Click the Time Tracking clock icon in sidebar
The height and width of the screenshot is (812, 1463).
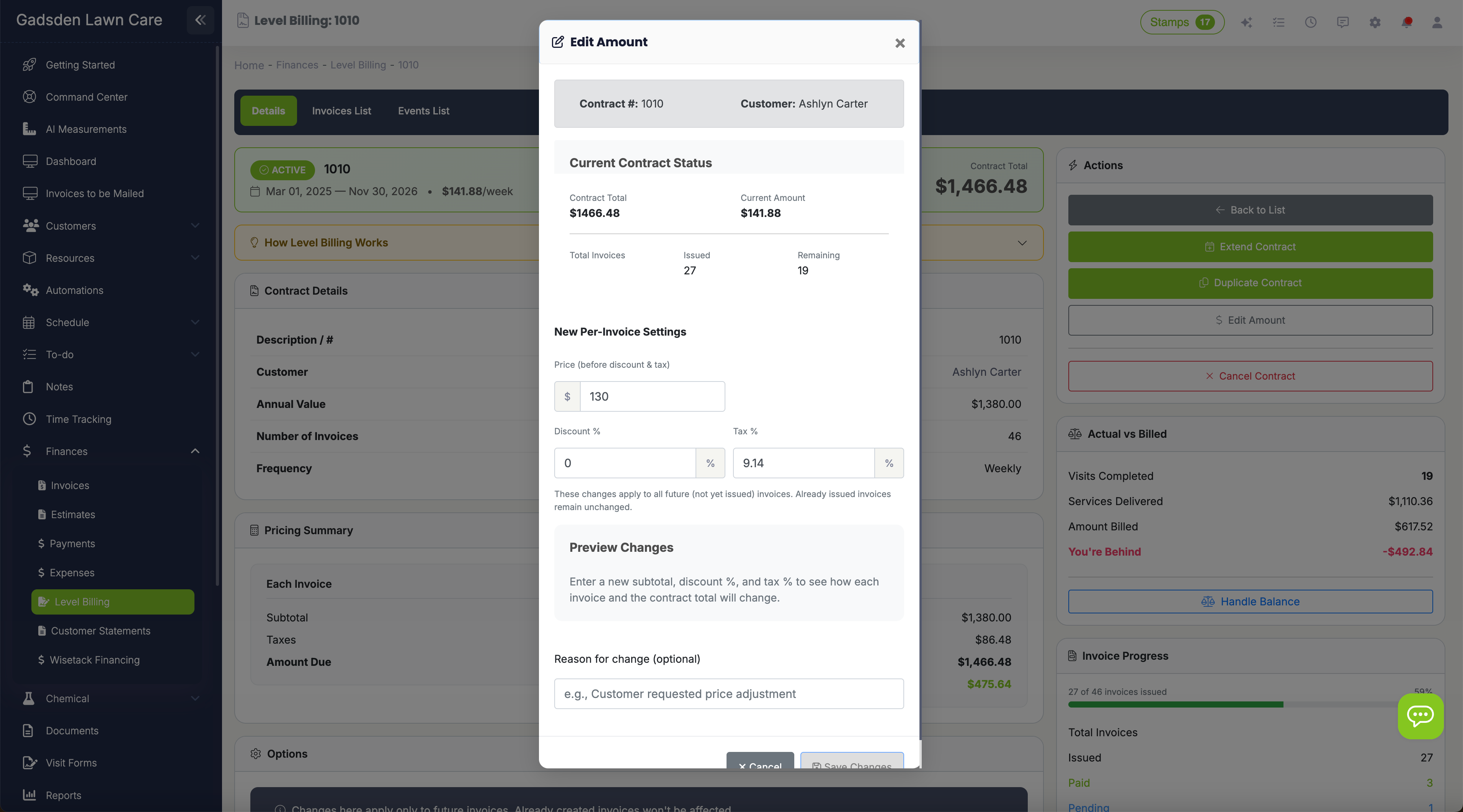click(x=29, y=419)
